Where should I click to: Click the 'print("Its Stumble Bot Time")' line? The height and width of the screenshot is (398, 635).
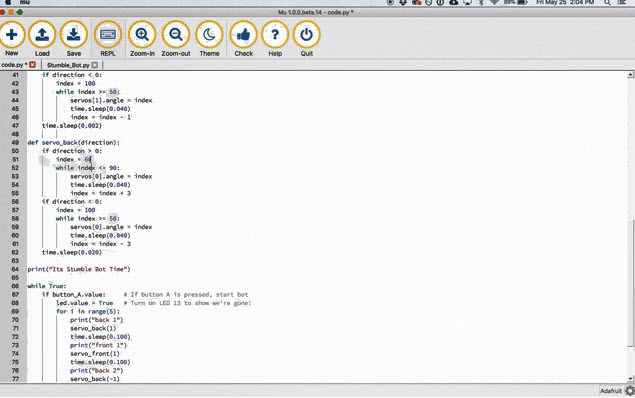click(x=79, y=269)
